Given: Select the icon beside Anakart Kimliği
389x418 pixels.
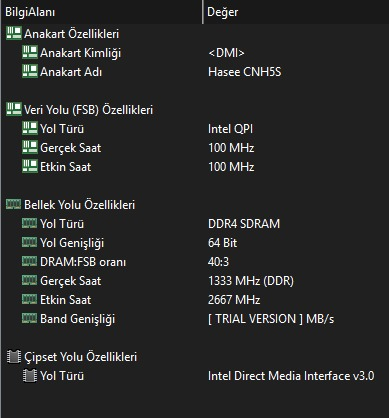Looking at the screenshot, I should click(x=30, y=52).
